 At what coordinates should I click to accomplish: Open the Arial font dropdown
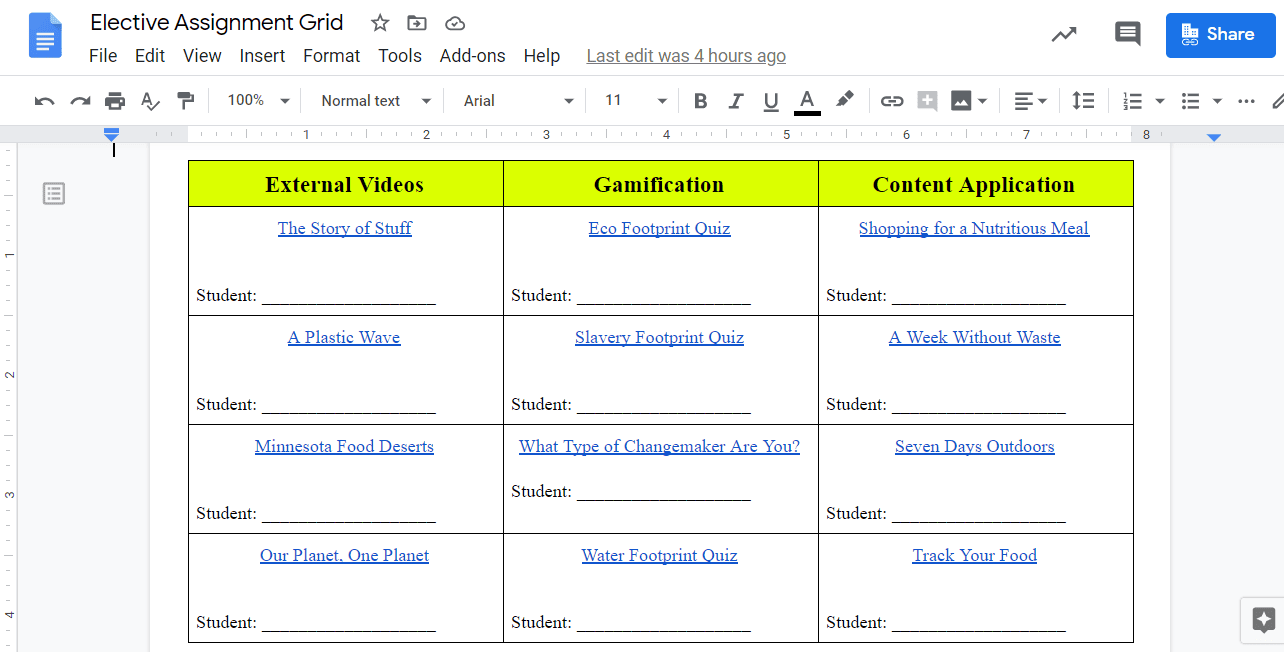pos(518,101)
